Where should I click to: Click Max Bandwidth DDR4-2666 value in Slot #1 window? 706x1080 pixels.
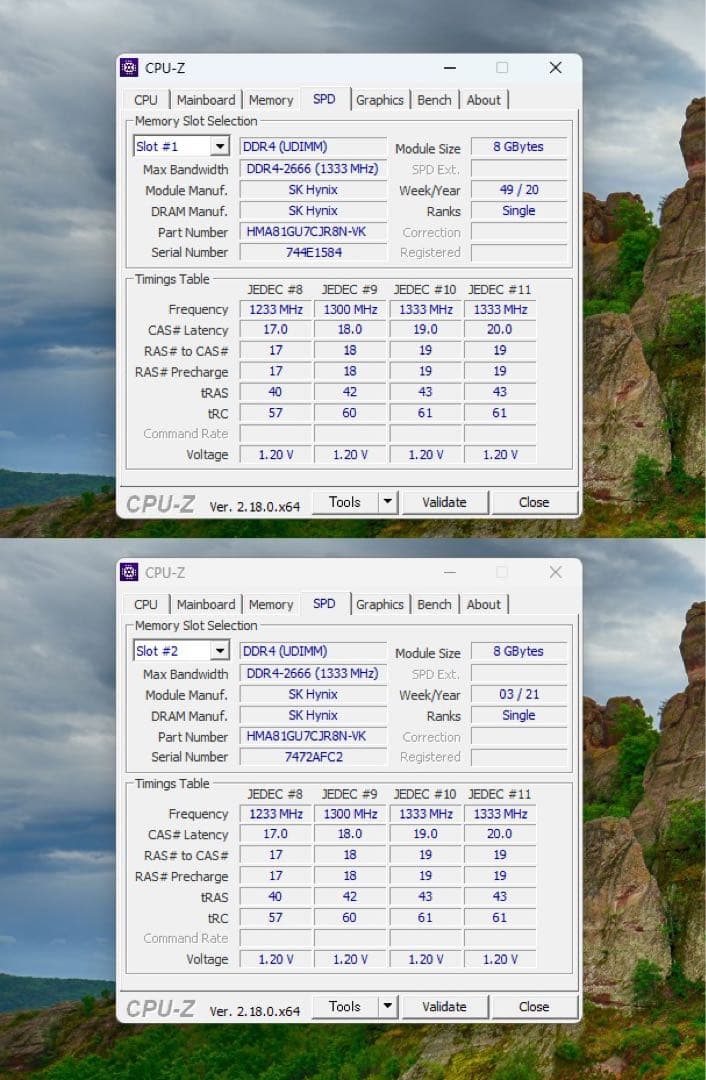313,168
